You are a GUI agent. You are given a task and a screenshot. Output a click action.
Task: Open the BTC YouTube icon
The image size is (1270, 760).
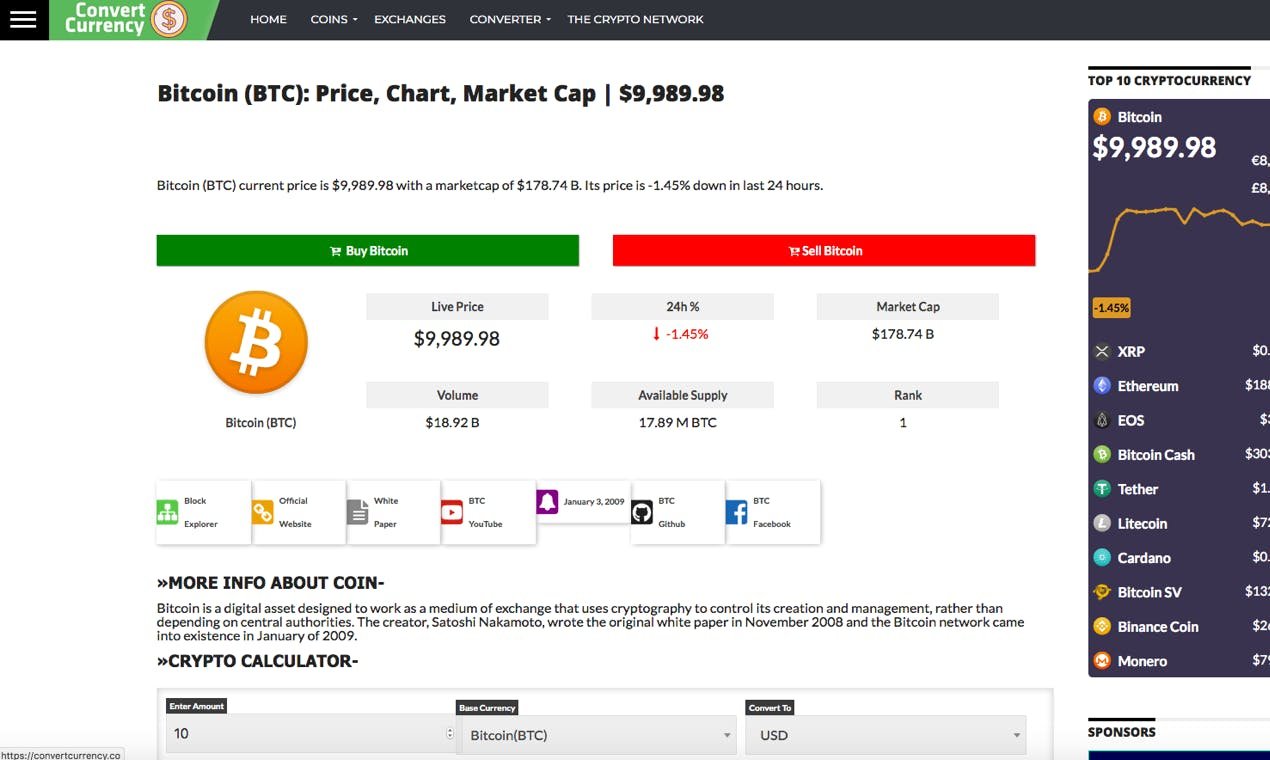pos(452,513)
